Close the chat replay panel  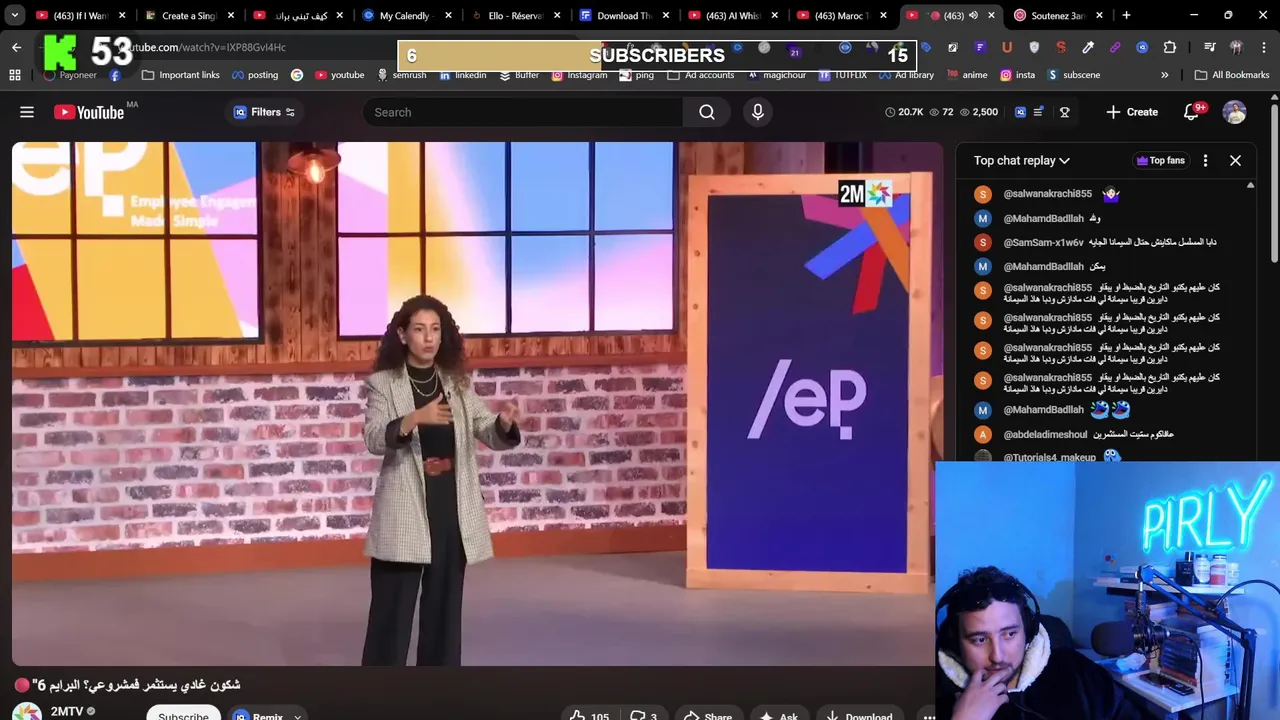click(1235, 160)
